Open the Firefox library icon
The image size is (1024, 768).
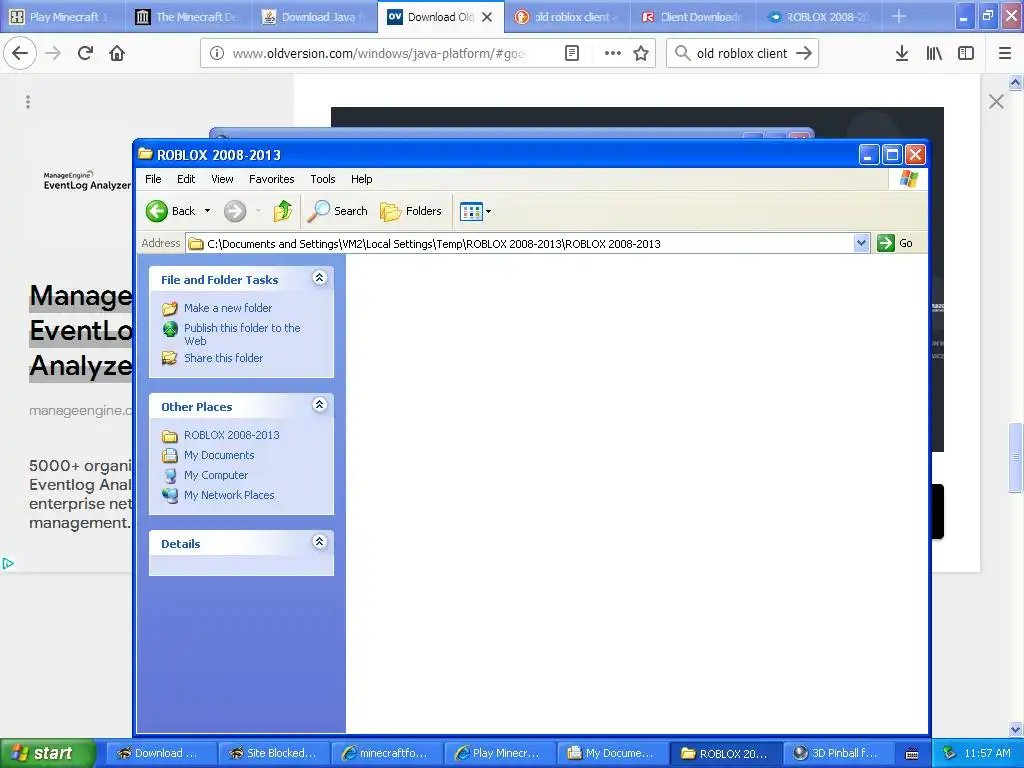(934, 53)
